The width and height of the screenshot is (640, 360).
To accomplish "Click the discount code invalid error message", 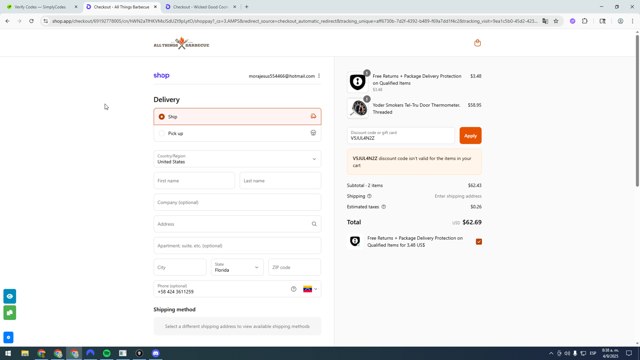I will coord(414,162).
